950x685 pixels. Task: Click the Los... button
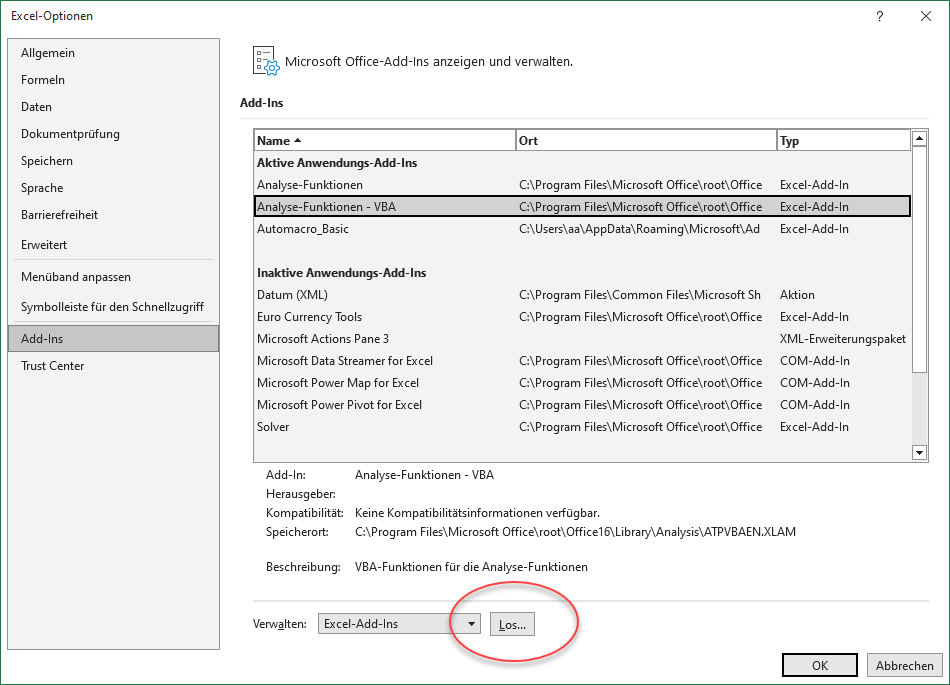point(513,624)
